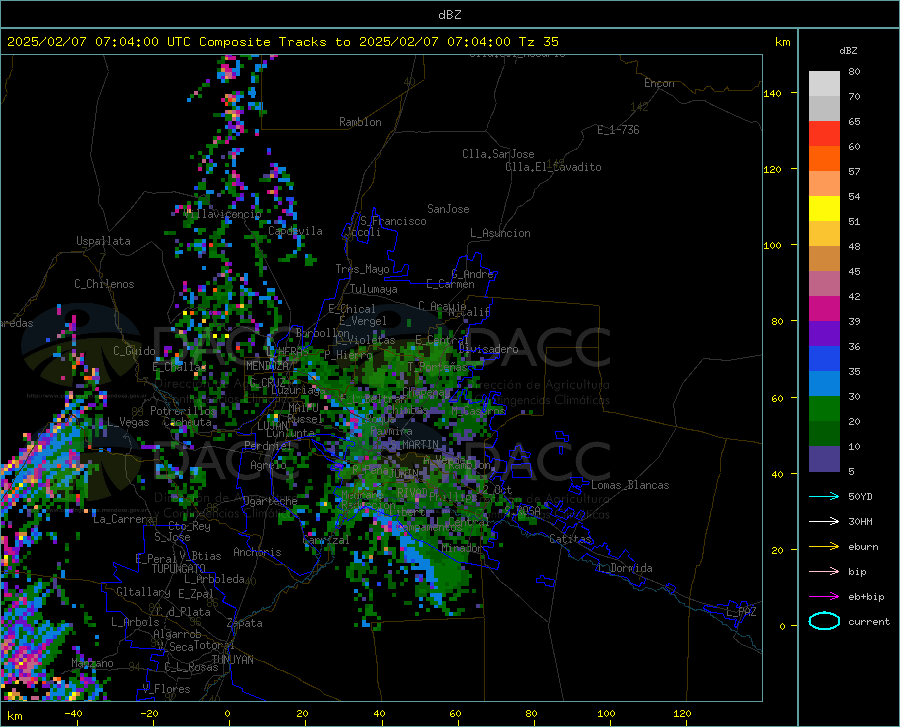The height and width of the screenshot is (727, 900).
Task: Click the 'E_1-736' map label
Action: (x=618, y=130)
